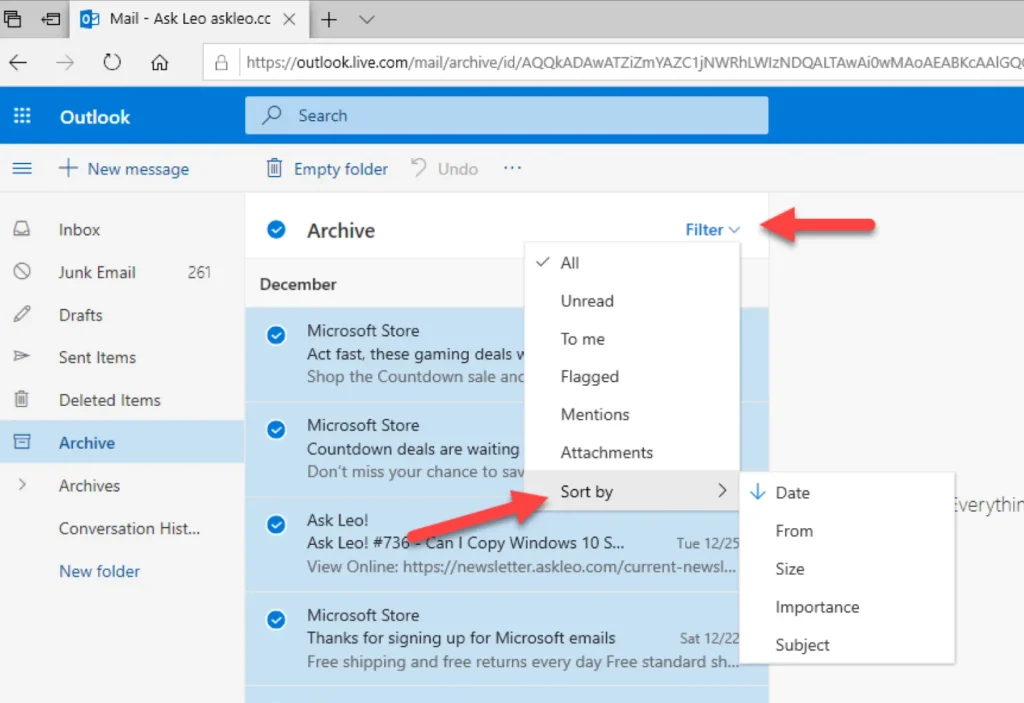Click the New folder link
The width and height of the screenshot is (1024, 703).
(99, 571)
